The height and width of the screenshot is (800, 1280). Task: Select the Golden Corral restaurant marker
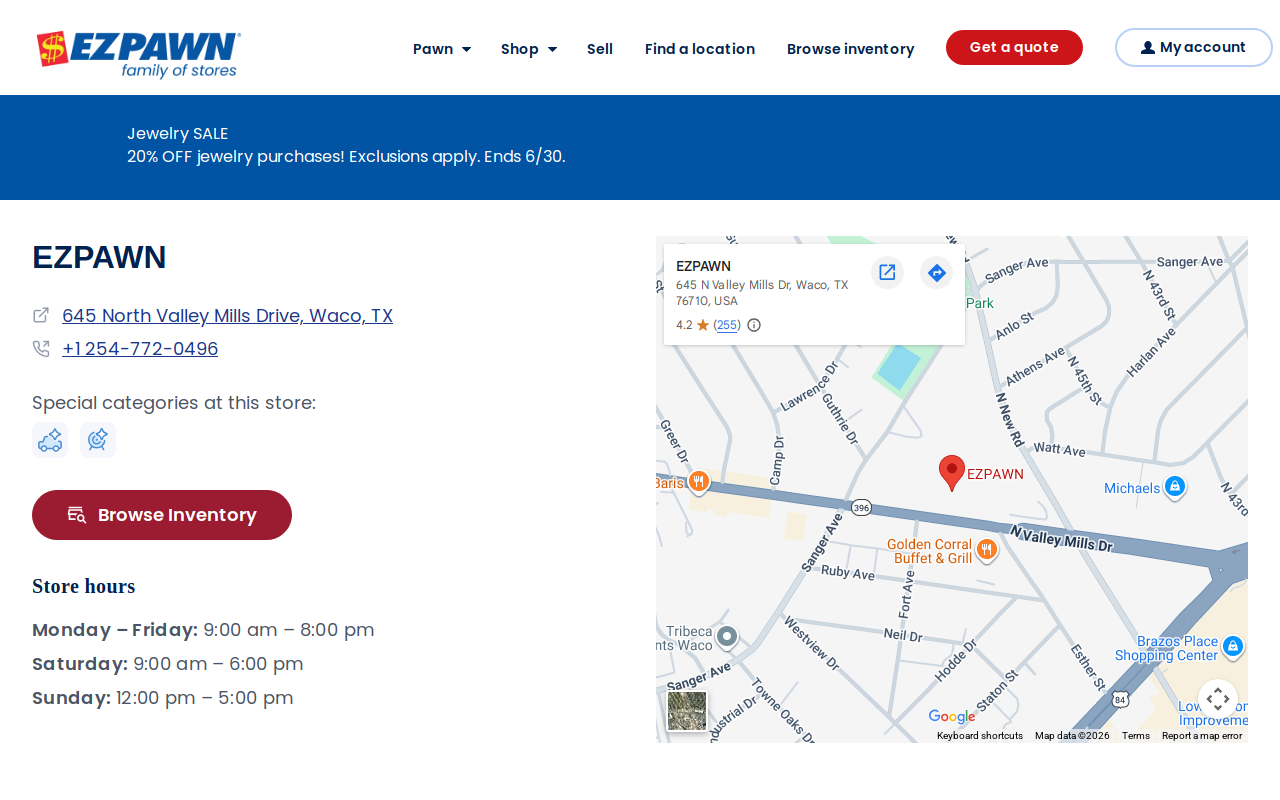coord(987,549)
